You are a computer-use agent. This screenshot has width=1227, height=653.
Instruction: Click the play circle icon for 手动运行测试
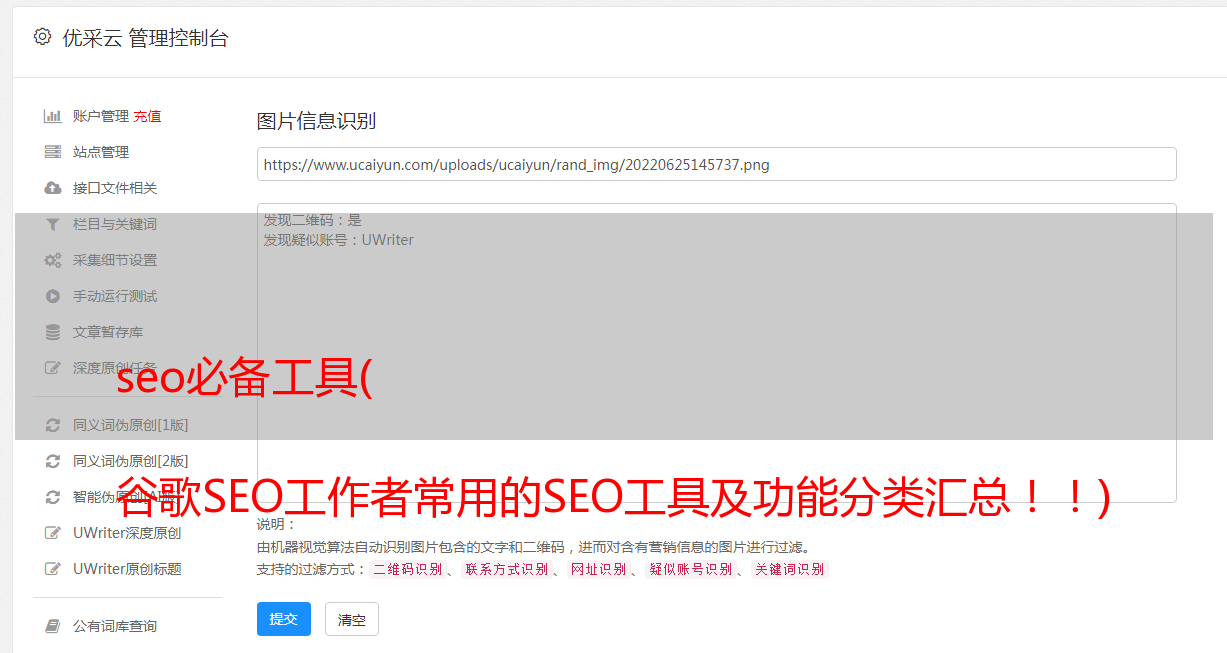tap(53, 296)
